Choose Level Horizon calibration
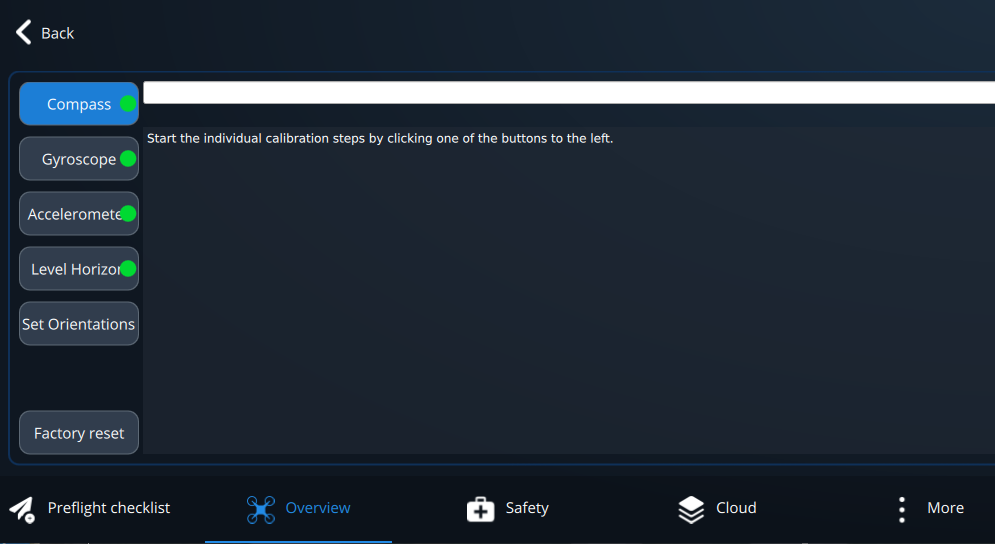The image size is (995, 544). pyautogui.click(x=79, y=269)
